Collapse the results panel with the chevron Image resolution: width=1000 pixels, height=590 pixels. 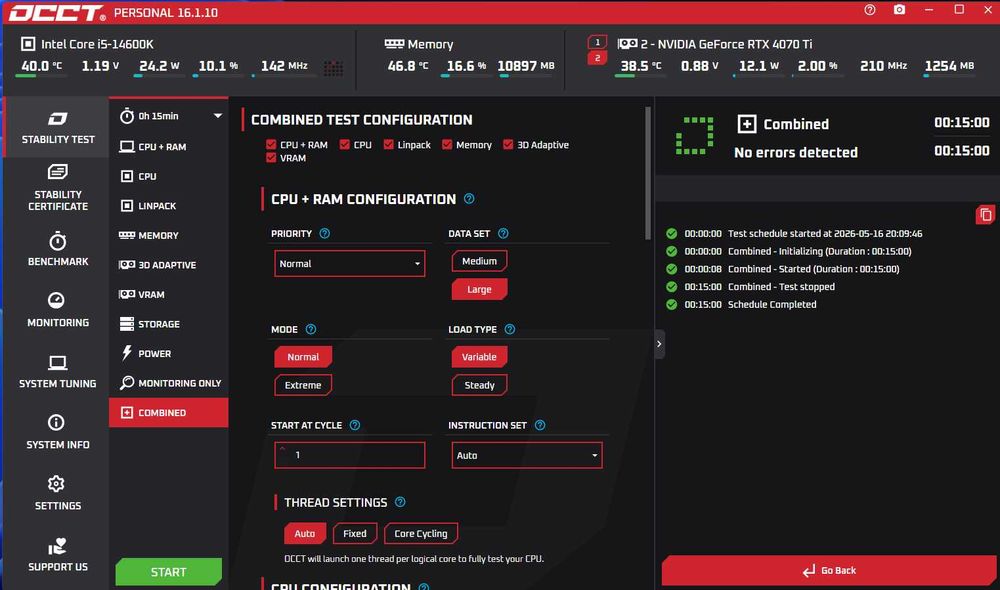tap(659, 344)
